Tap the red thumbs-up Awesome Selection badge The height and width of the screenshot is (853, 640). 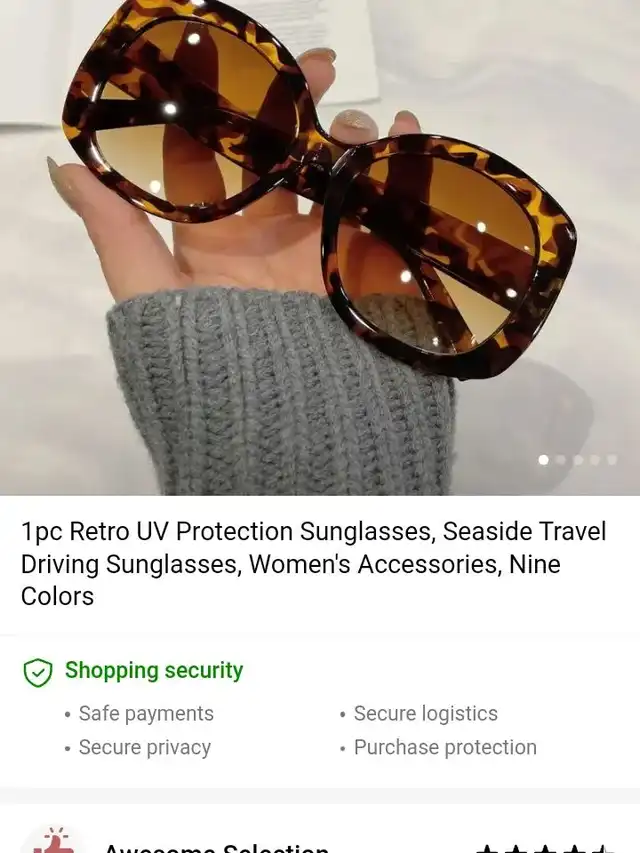(53, 840)
